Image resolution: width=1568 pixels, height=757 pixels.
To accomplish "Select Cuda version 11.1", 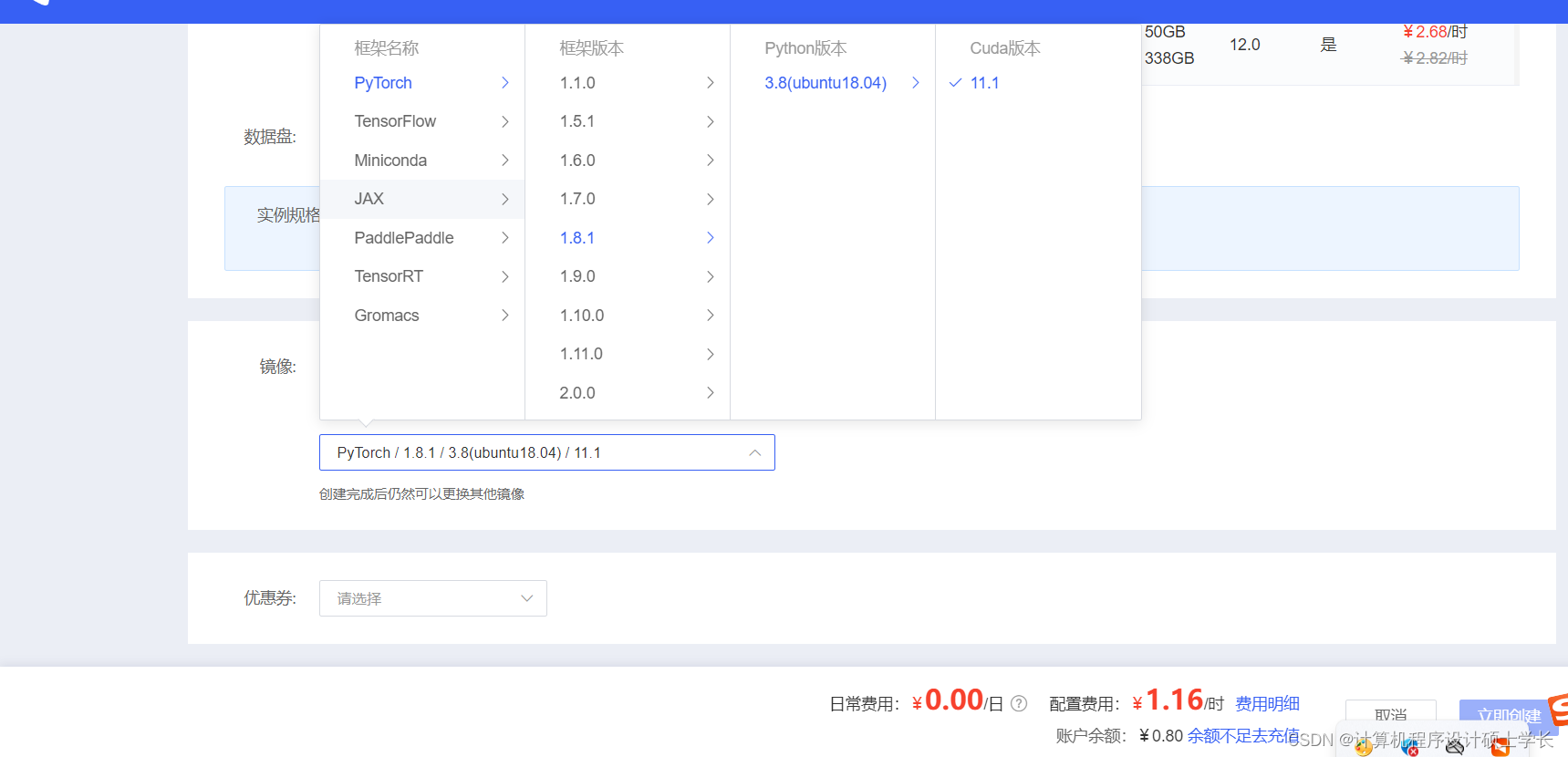I will click(x=1038, y=83).
